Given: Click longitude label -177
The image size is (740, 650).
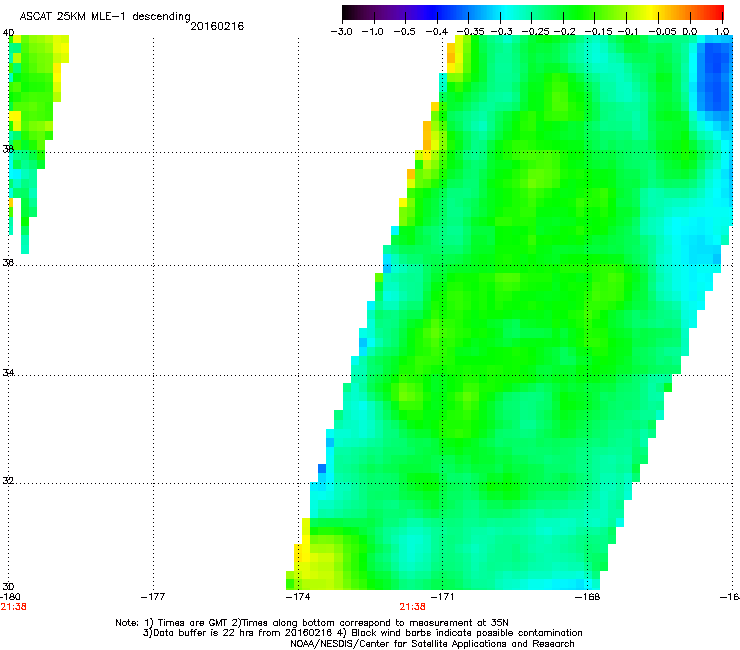Looking at the screenshot, I should [153, 597].
